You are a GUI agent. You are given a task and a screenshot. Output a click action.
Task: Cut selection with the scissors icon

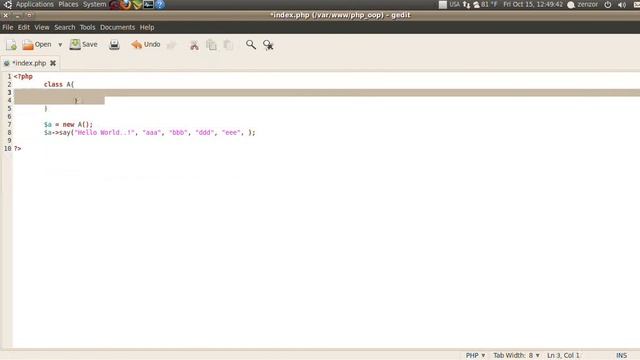click(x=194, y=45)
